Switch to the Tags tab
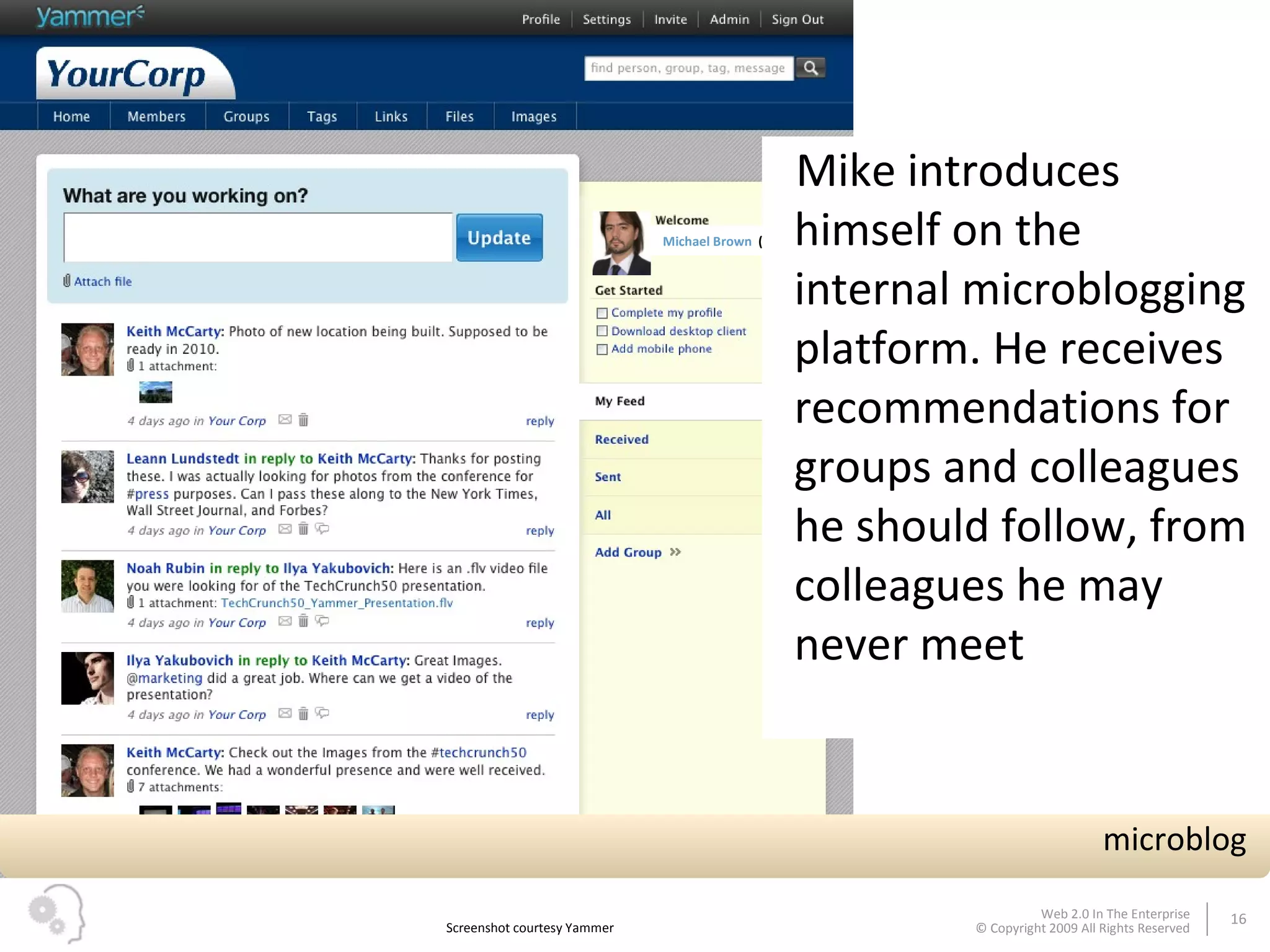Screen dimensions: 1270x952 point(322,117)
